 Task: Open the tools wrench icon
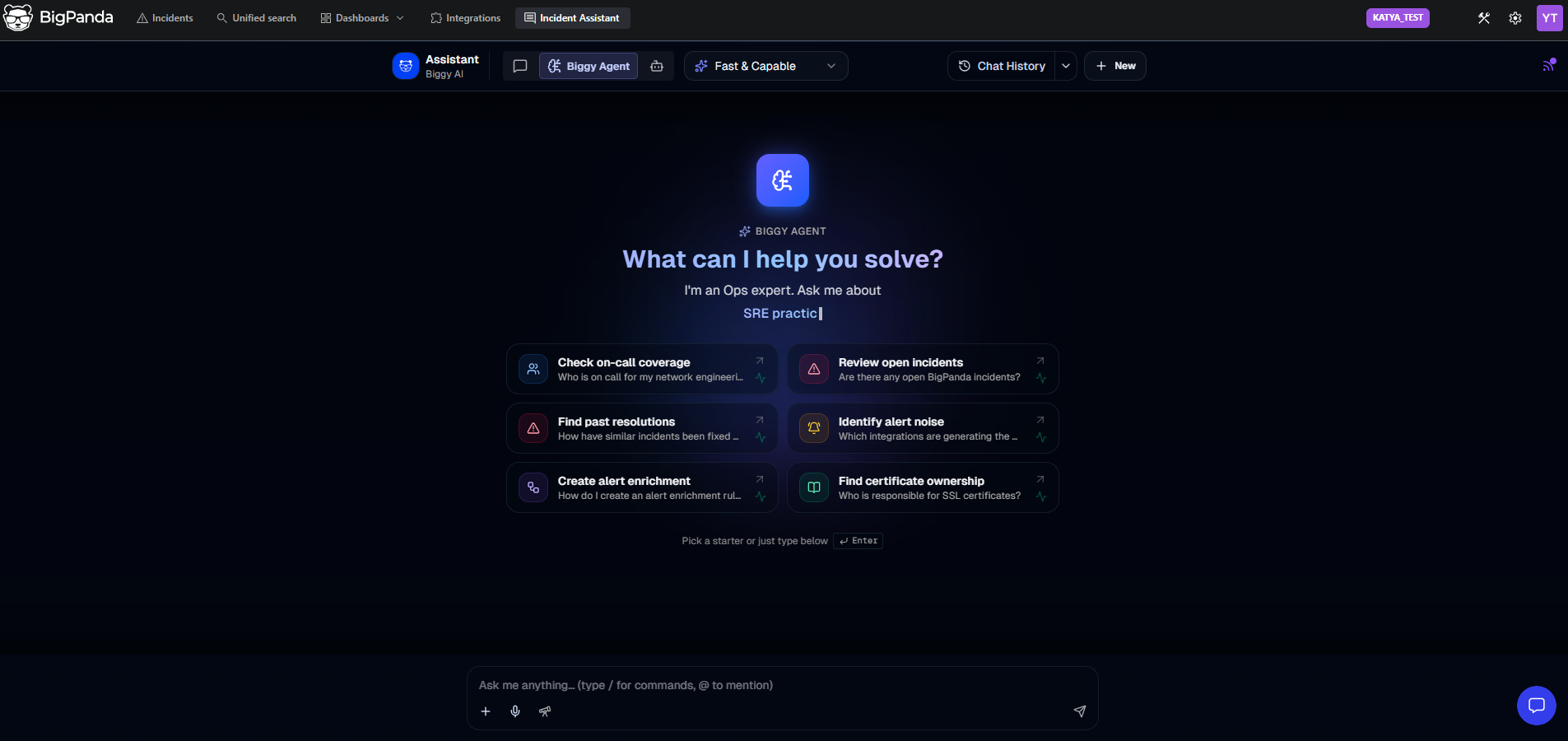coord(1484,18)
